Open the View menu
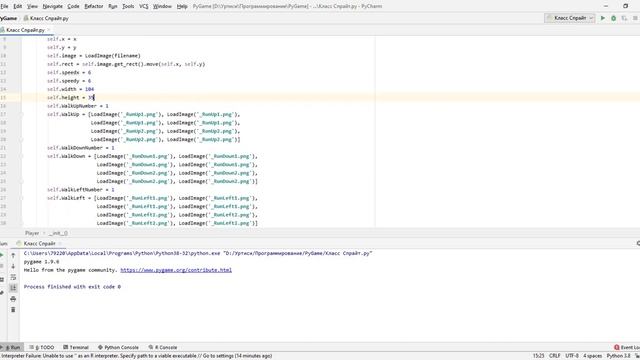This screenshot has width=640, height=360. tap(32, 6)
